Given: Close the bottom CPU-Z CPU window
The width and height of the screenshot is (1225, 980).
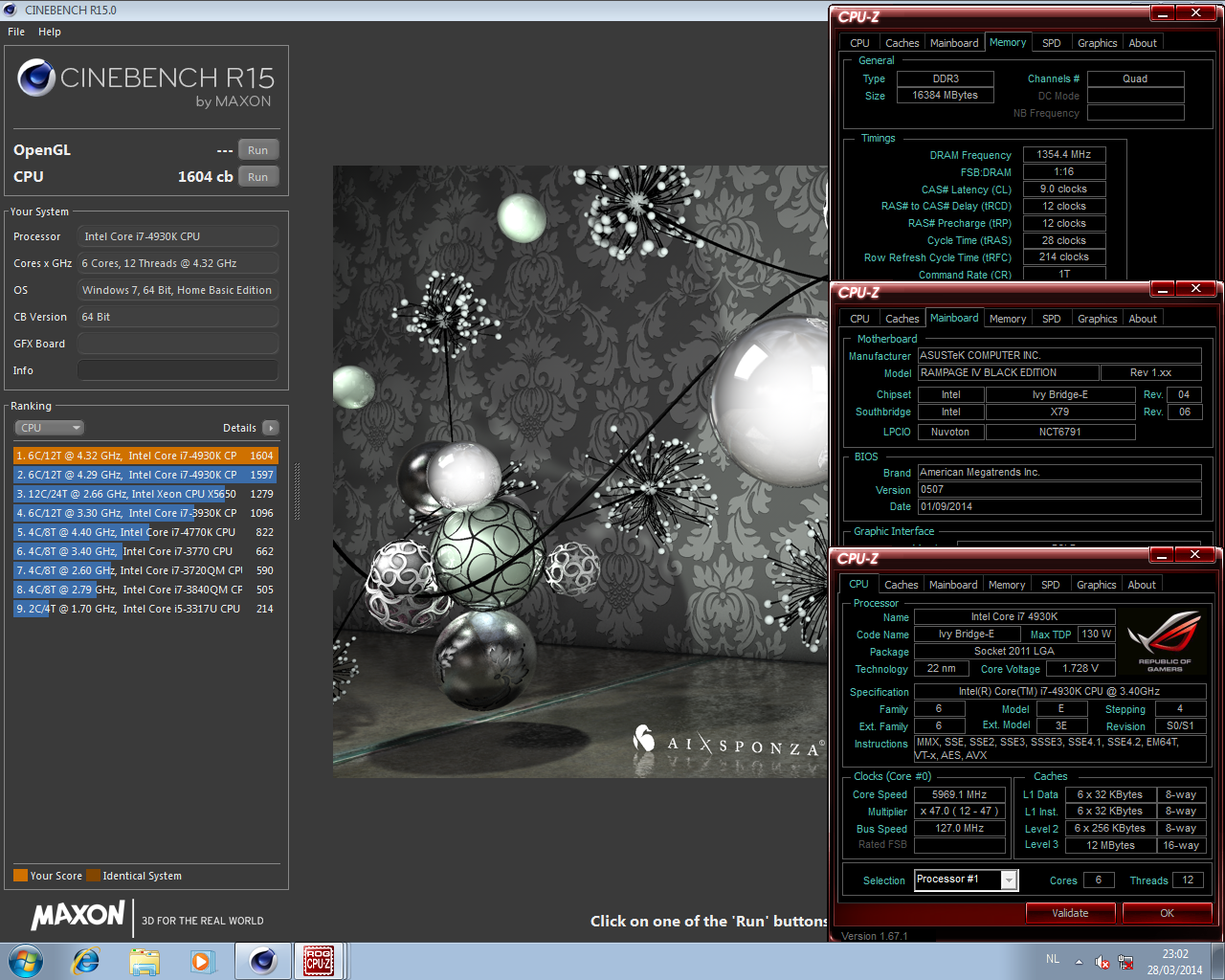Looking at the screenshot, I should pos(1194,555).
